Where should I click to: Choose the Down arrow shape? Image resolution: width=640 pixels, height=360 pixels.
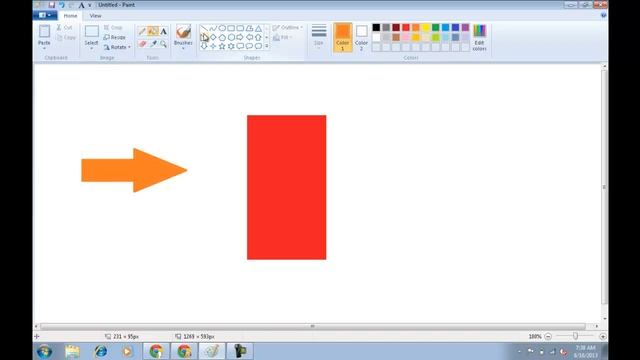204,46
